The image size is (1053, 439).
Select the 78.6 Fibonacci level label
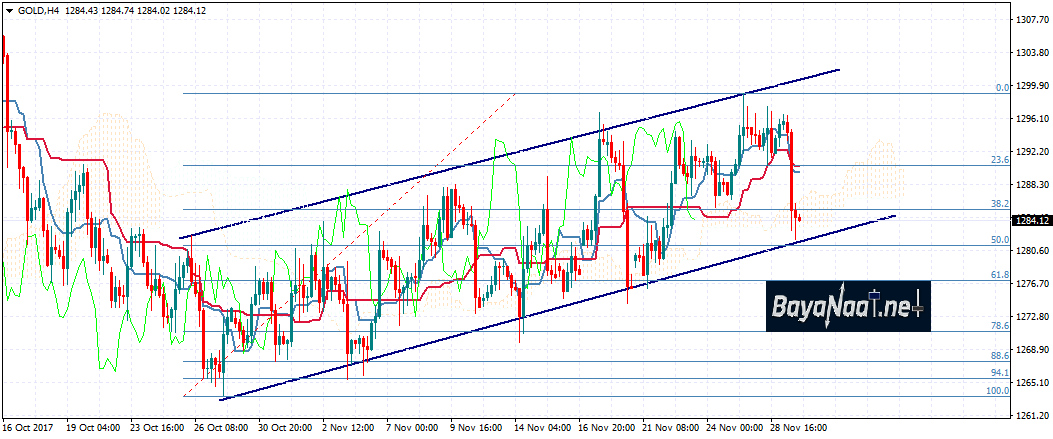tap(999, 326)
